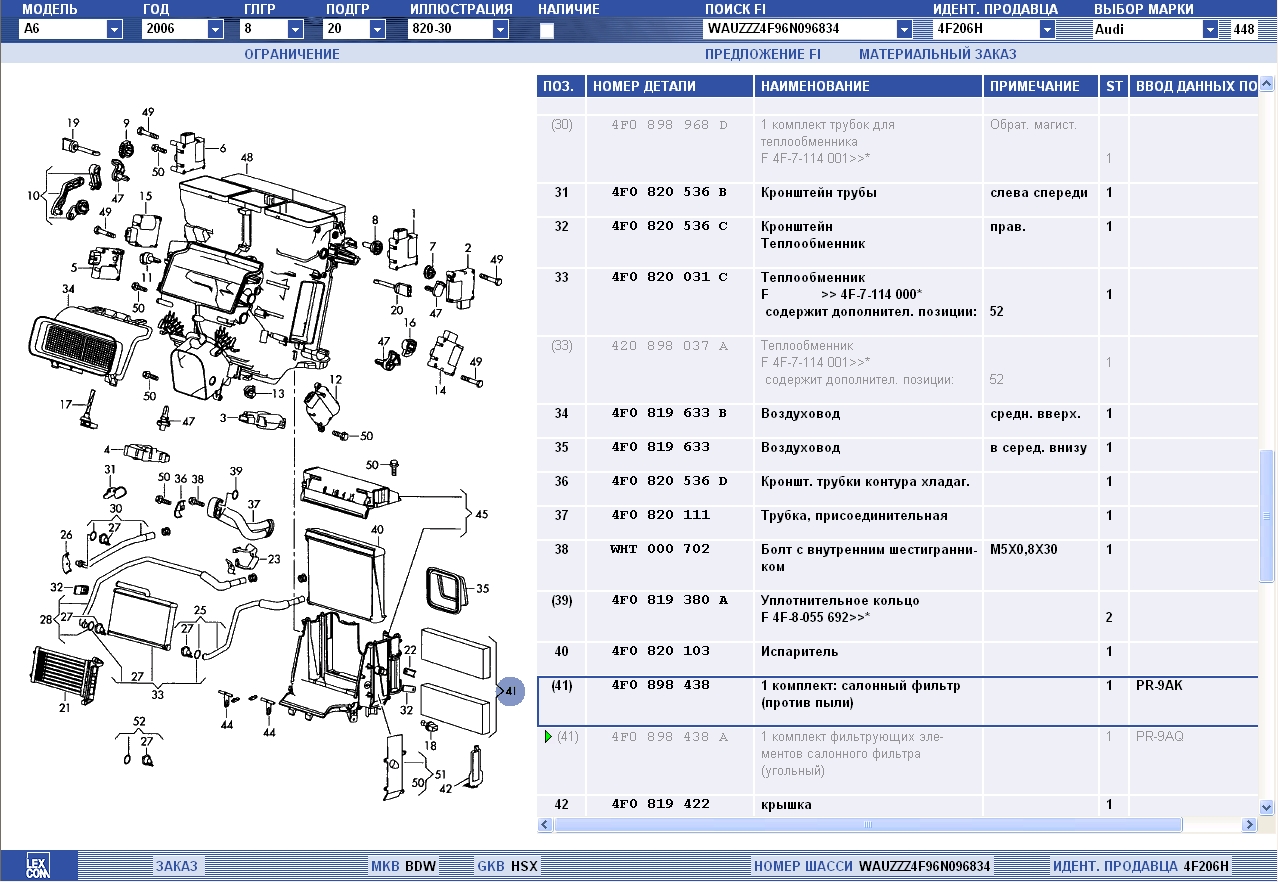Click the НОМЕР ДЕТАЛИ column header

669,86
